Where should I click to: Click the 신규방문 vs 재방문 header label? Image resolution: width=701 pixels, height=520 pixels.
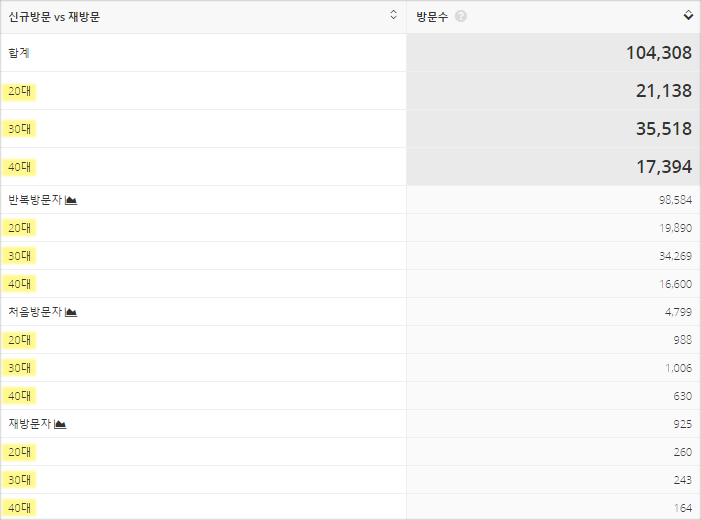click(x=54, y=16)
